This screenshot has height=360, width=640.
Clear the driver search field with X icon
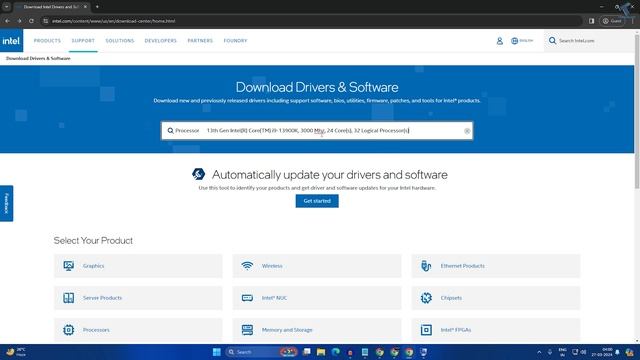(x=467, y=131)
